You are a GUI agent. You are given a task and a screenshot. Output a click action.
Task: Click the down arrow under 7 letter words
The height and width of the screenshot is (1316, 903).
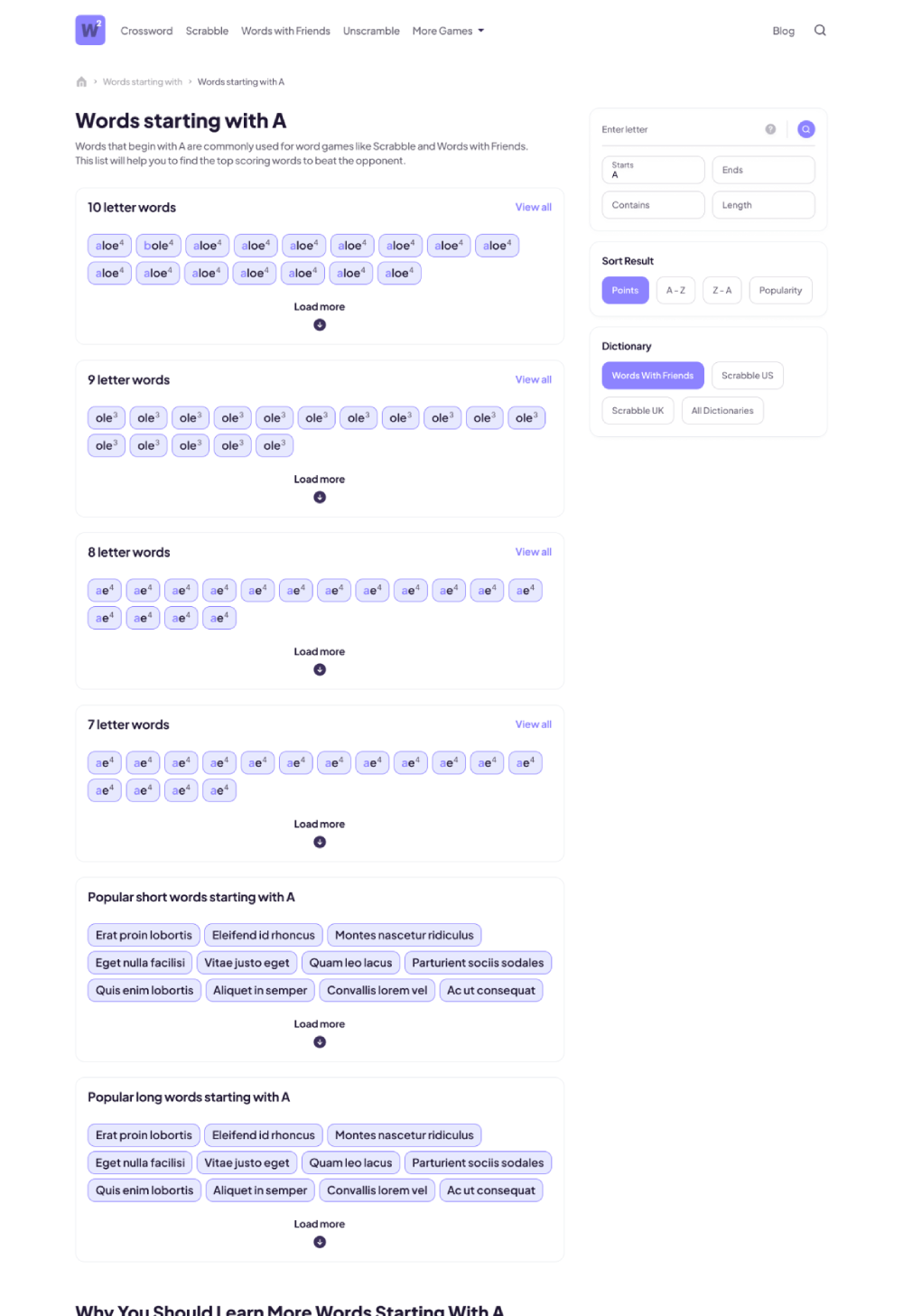pos(320,843)
